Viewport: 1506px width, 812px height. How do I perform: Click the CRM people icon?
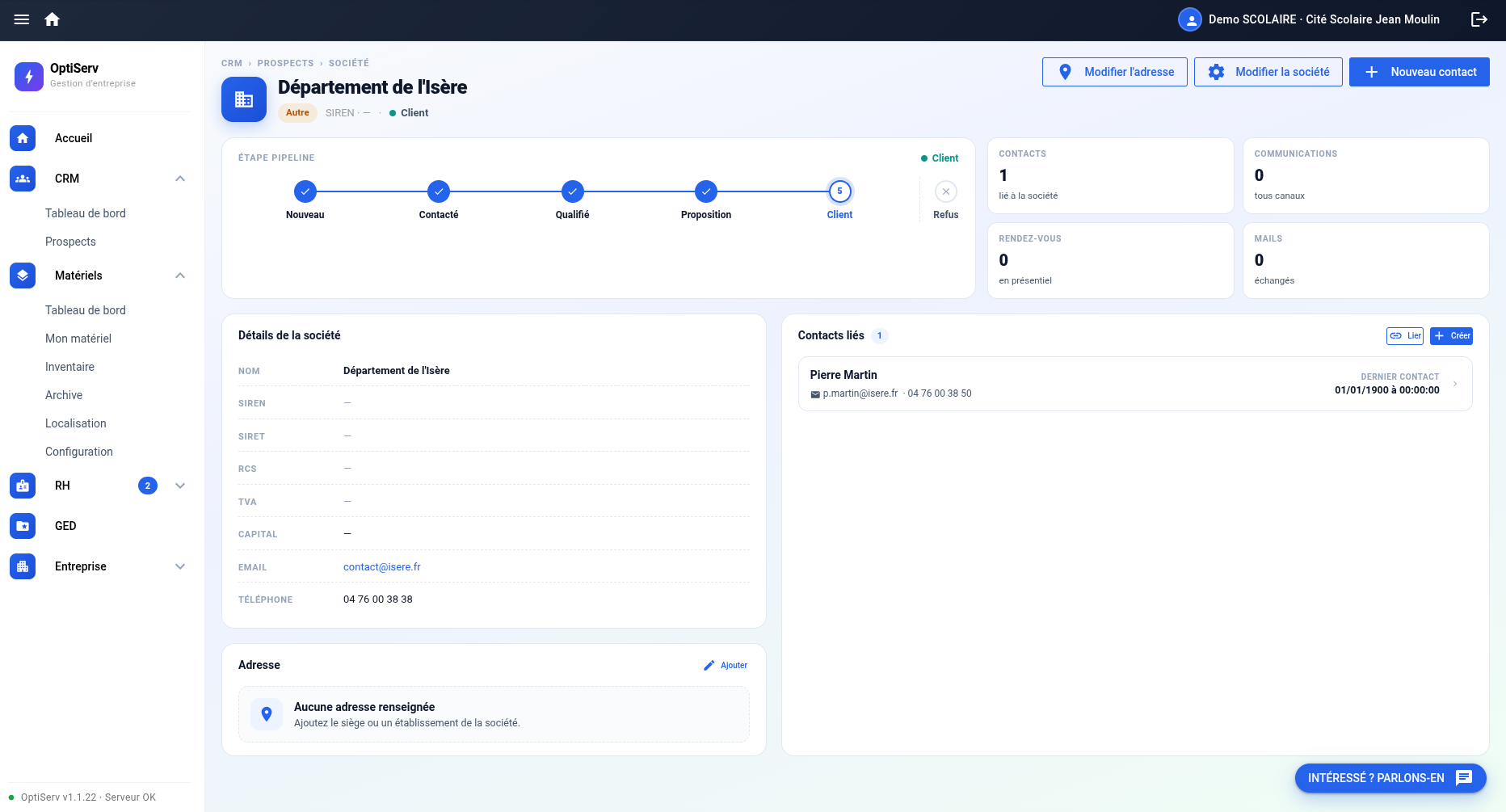pyautogui.click(x=23, y=179)
